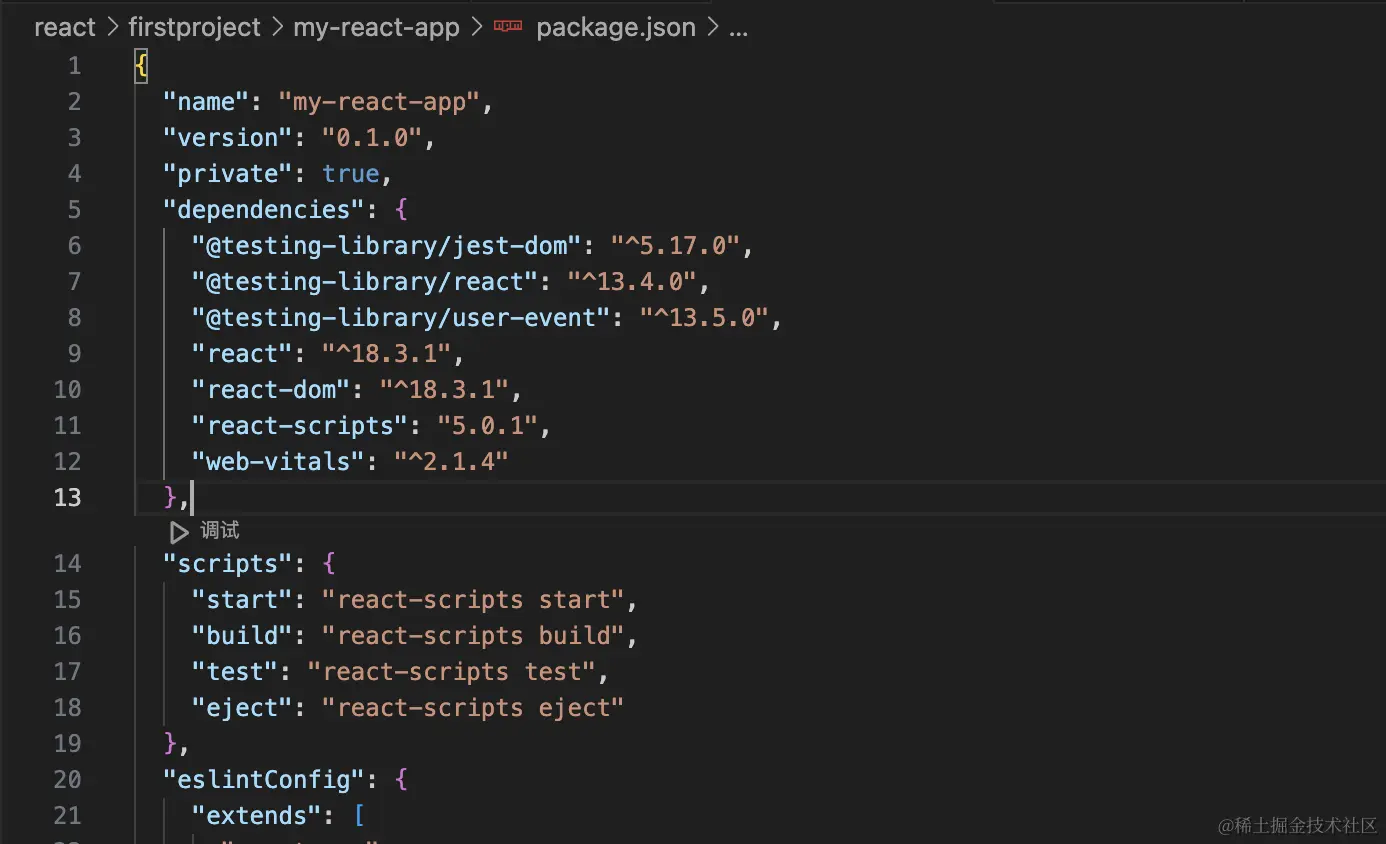Click the "react-dom" dependency key

click(x=271, y=390)
